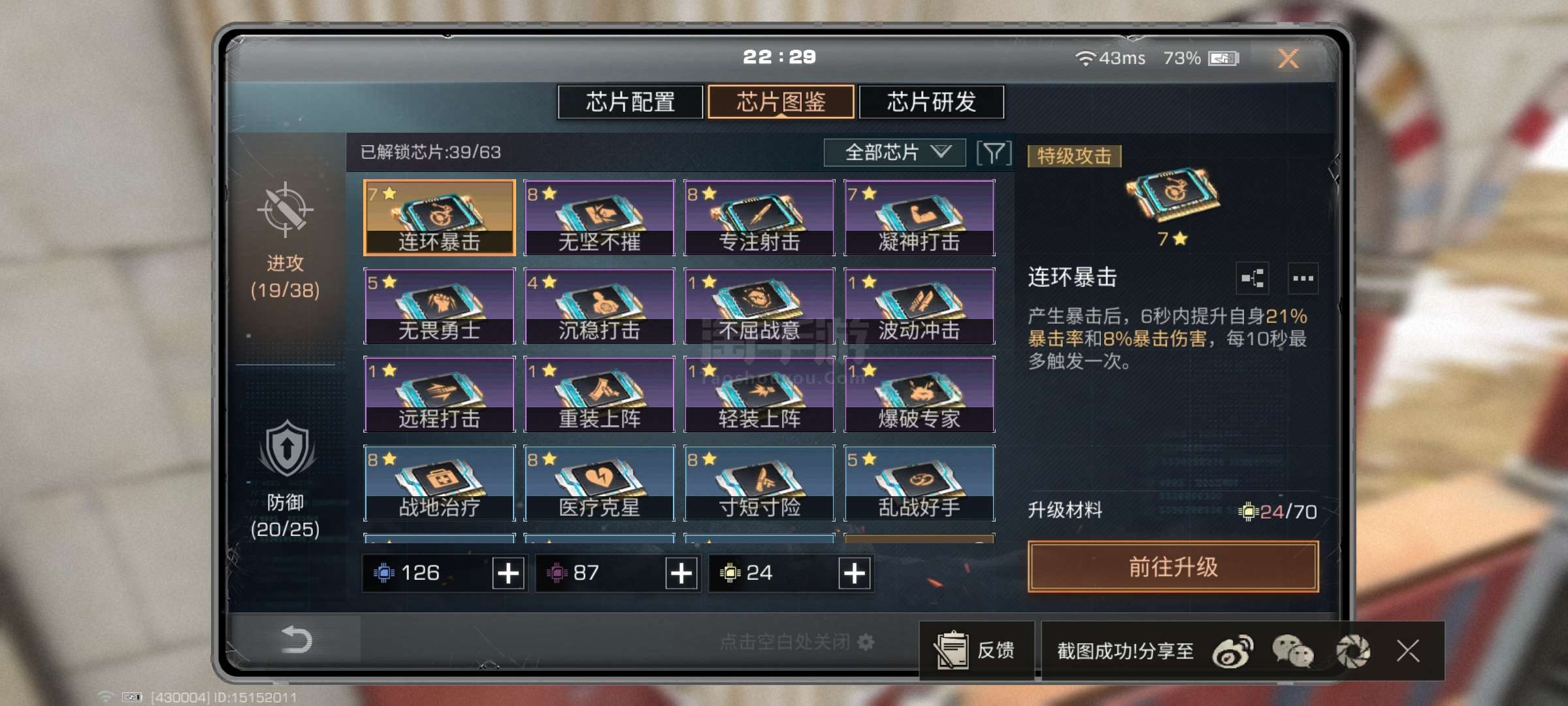Share screenshot to WeChat
Viewport: 1568px width, 706px height.
[x=1292, y=651]
